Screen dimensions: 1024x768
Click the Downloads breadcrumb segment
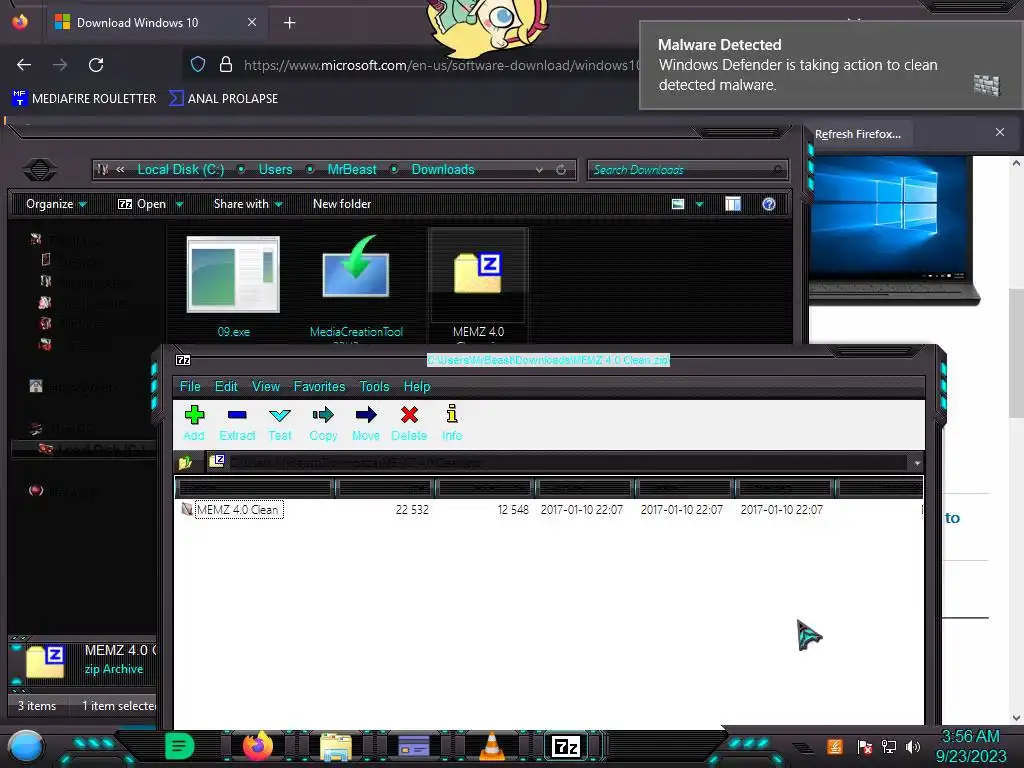tap(443, 169)
